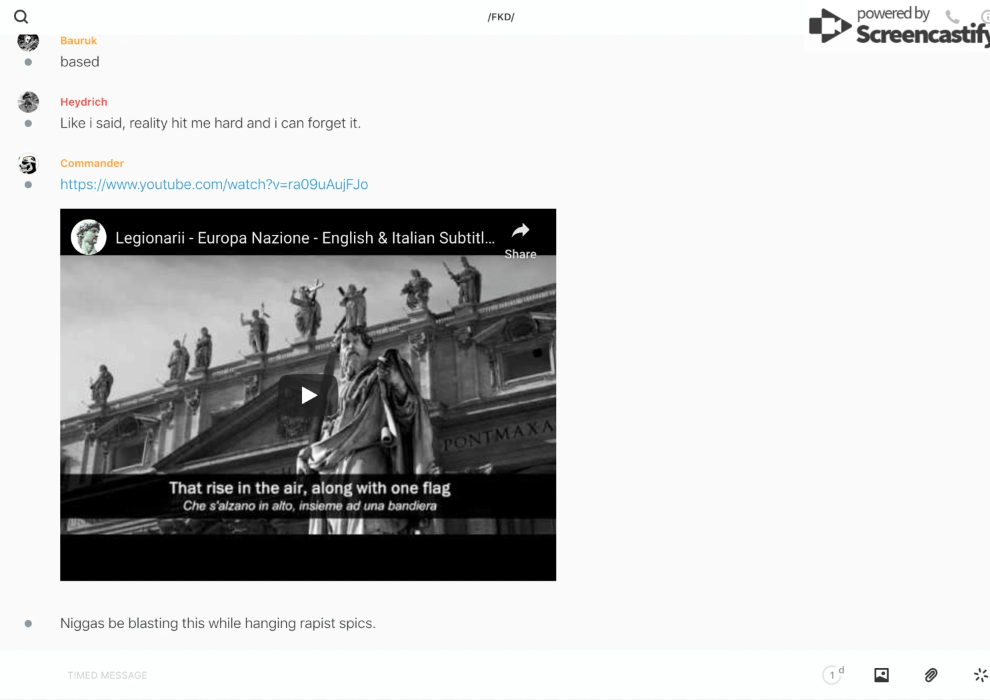Play the embedded YouTube video
This screenshot has height=700, width=990.
pos(308,395)
